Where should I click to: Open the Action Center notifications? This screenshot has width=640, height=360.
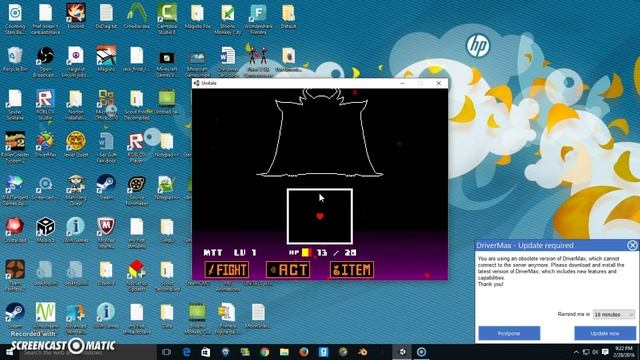605,352
